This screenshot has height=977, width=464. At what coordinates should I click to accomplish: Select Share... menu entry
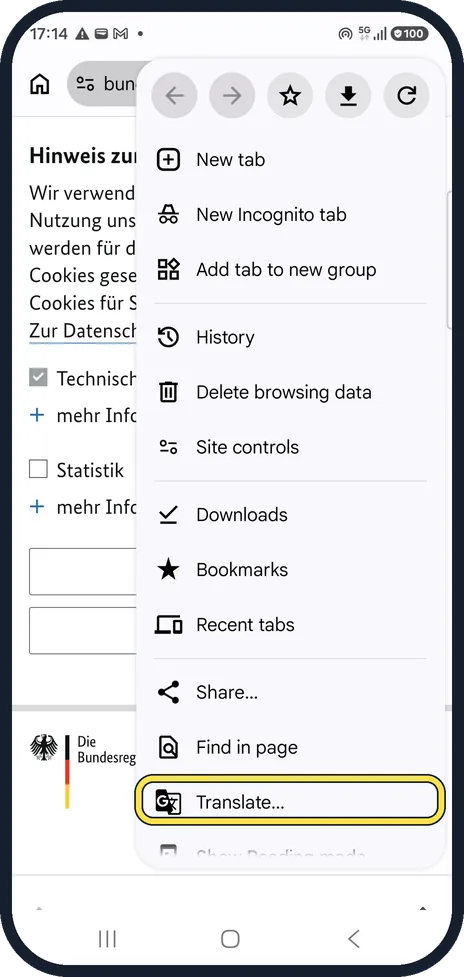tap(290, 692)
